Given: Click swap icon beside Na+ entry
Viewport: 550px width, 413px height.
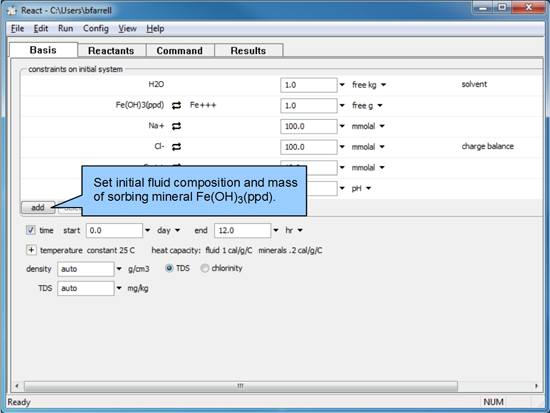Looking at the screenshot, I should 176,126.
